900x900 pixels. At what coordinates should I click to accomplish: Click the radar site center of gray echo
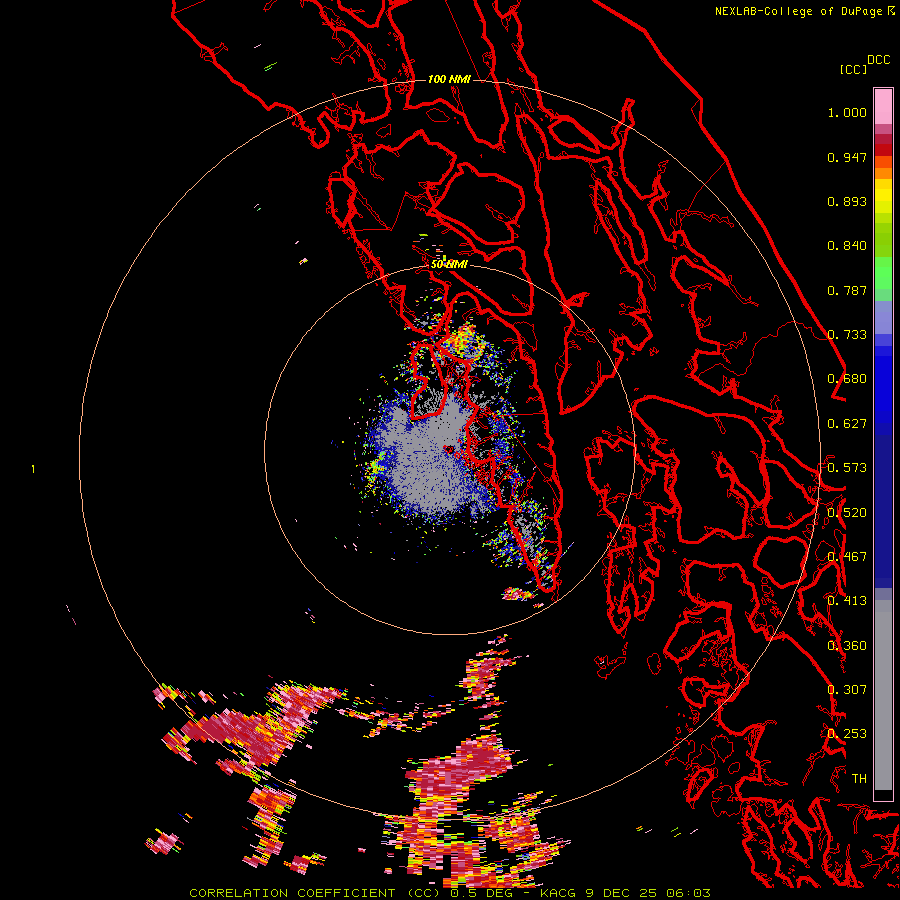(x=449, y=449)
